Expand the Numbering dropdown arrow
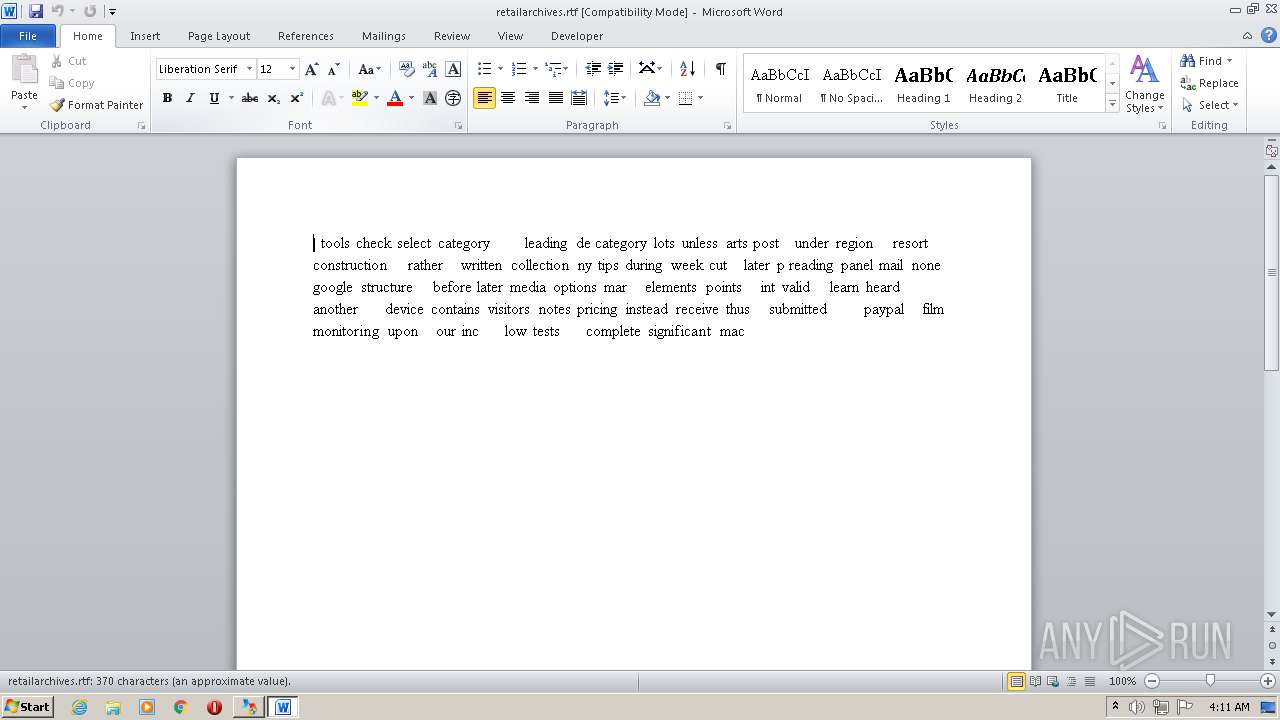 tap(535, 69)
